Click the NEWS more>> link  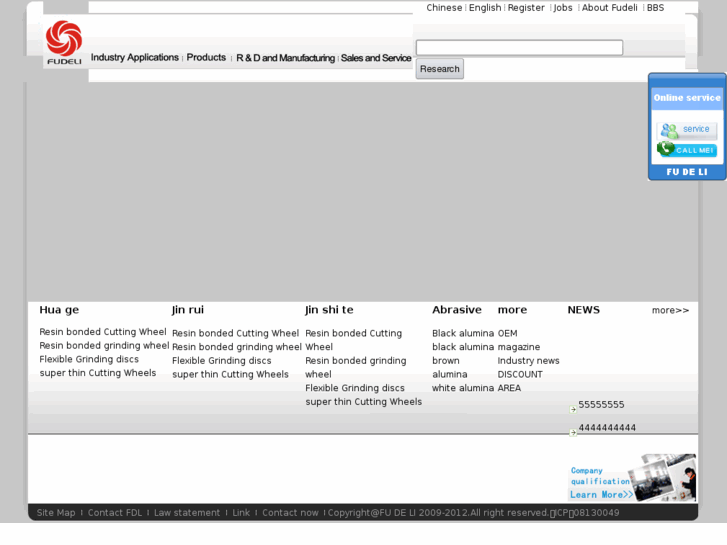click(x=670, y=310)
